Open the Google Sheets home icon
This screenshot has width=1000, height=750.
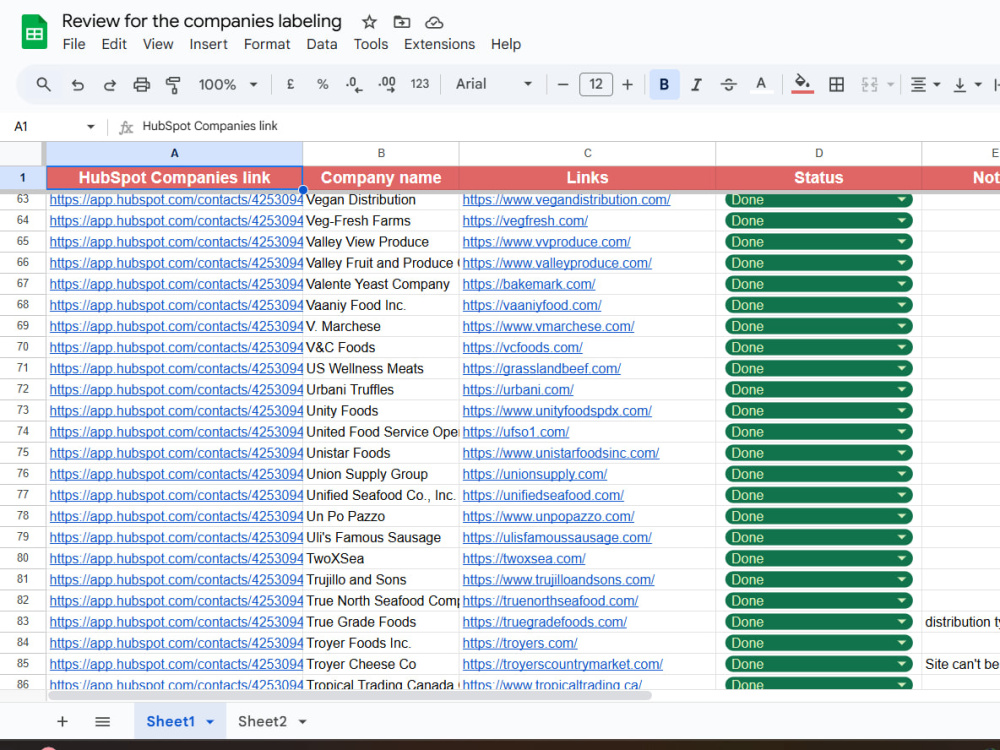click(34, 32)
